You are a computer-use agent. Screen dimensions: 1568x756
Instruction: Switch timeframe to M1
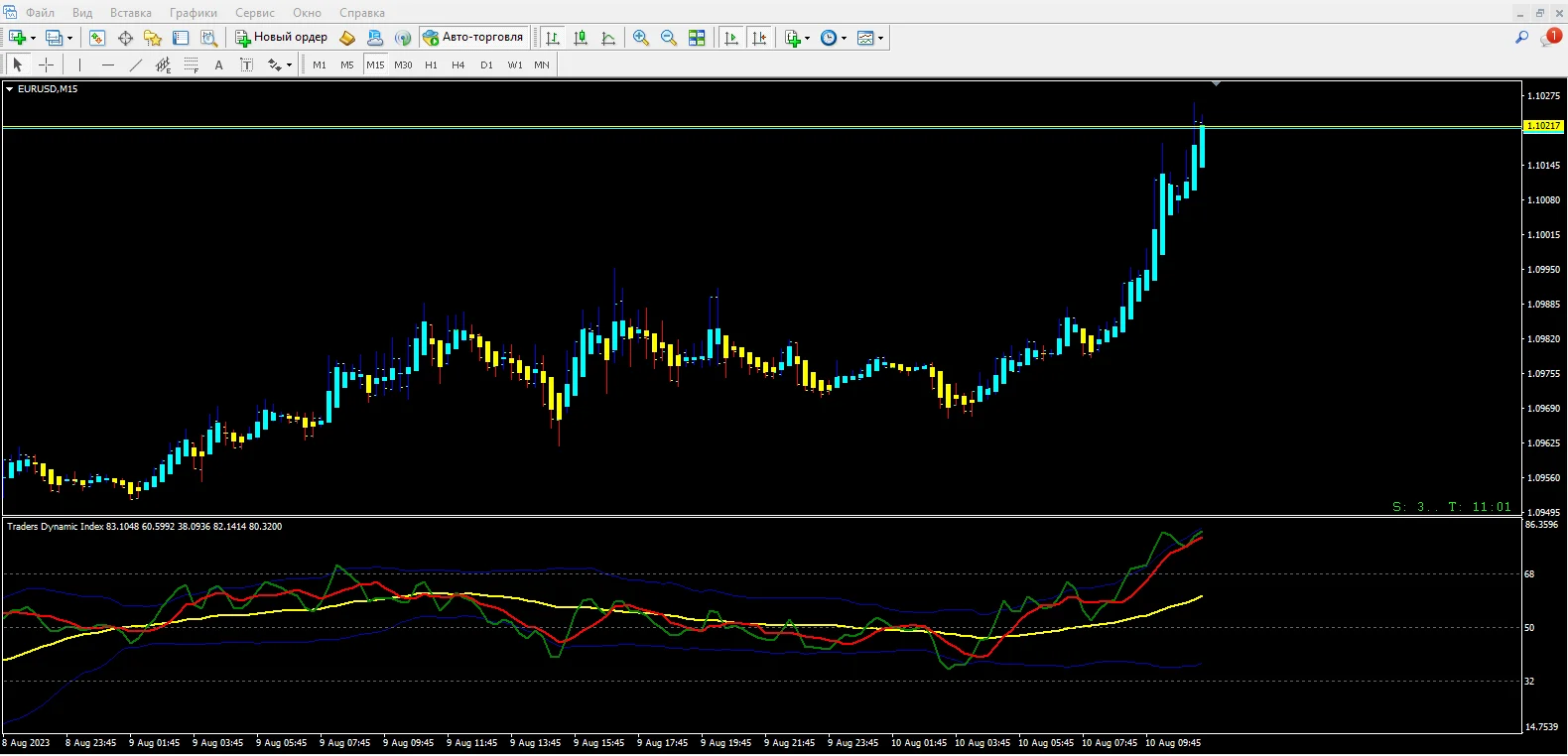pos(320,64)
